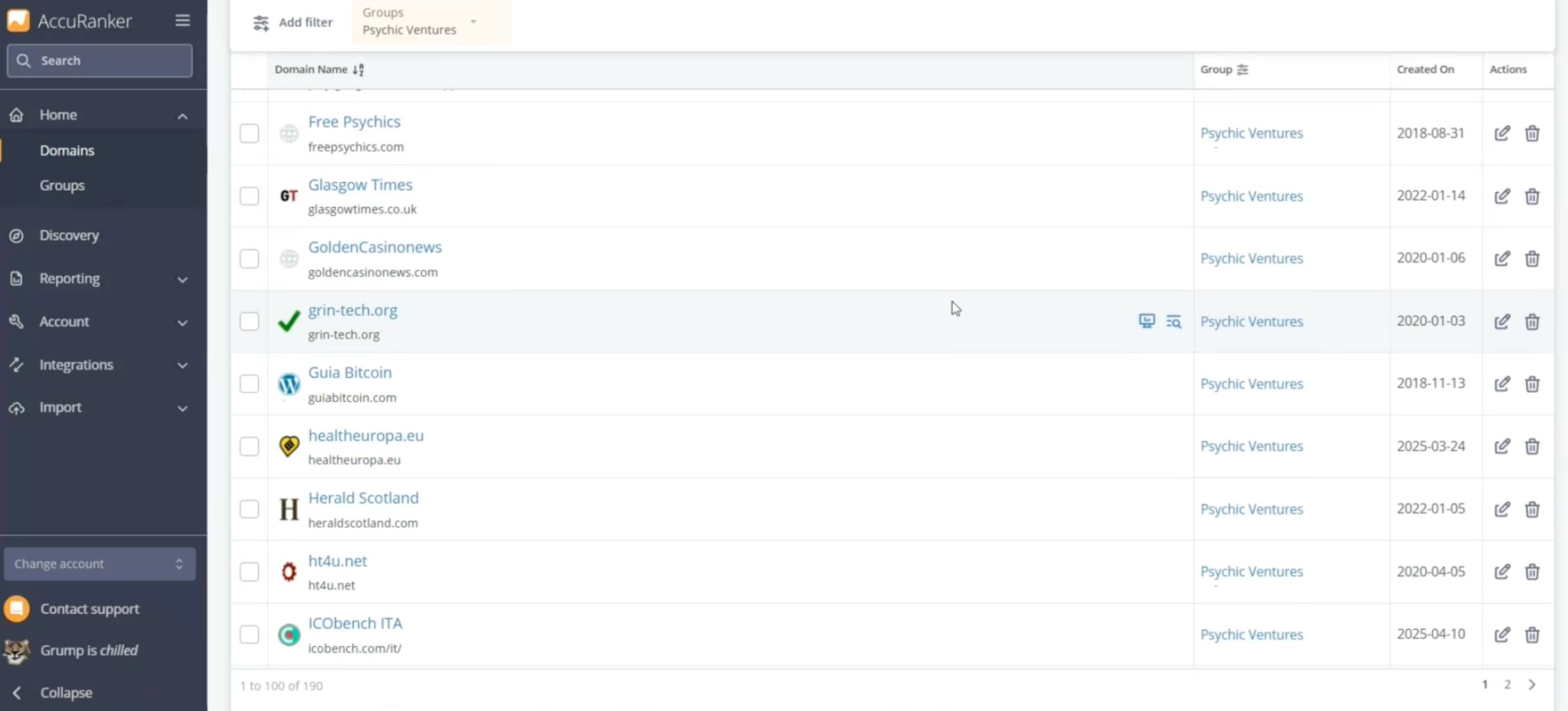The image size is (1568, 711).
Task: Toggle the hamburger menu icon
Action: click(182, 21)
